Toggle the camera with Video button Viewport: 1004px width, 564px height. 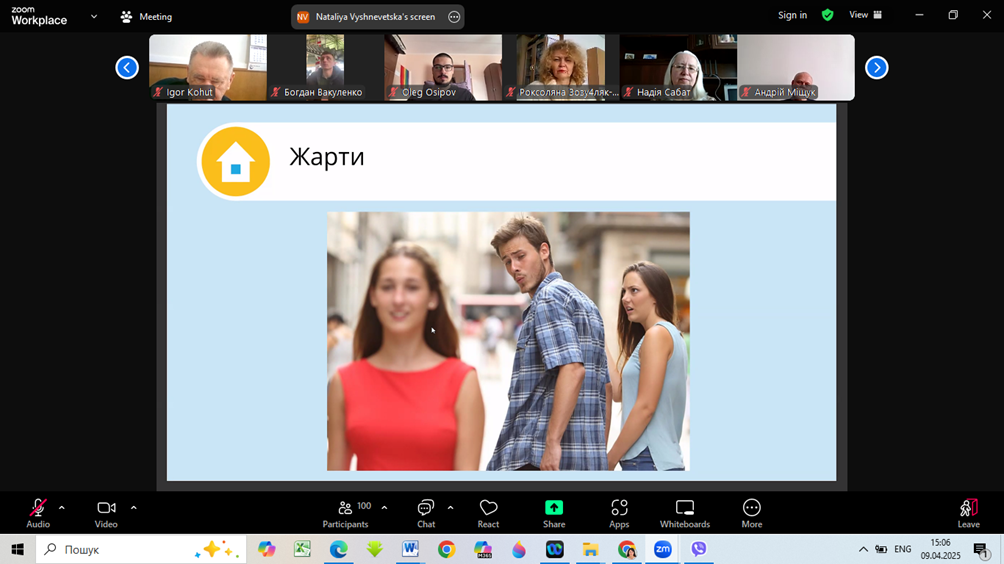[106, 513]
